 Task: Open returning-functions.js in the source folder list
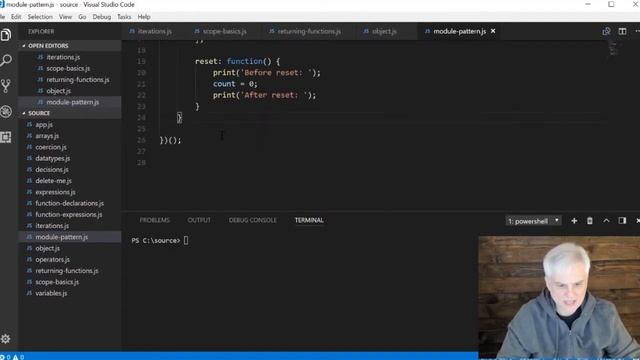70,271
